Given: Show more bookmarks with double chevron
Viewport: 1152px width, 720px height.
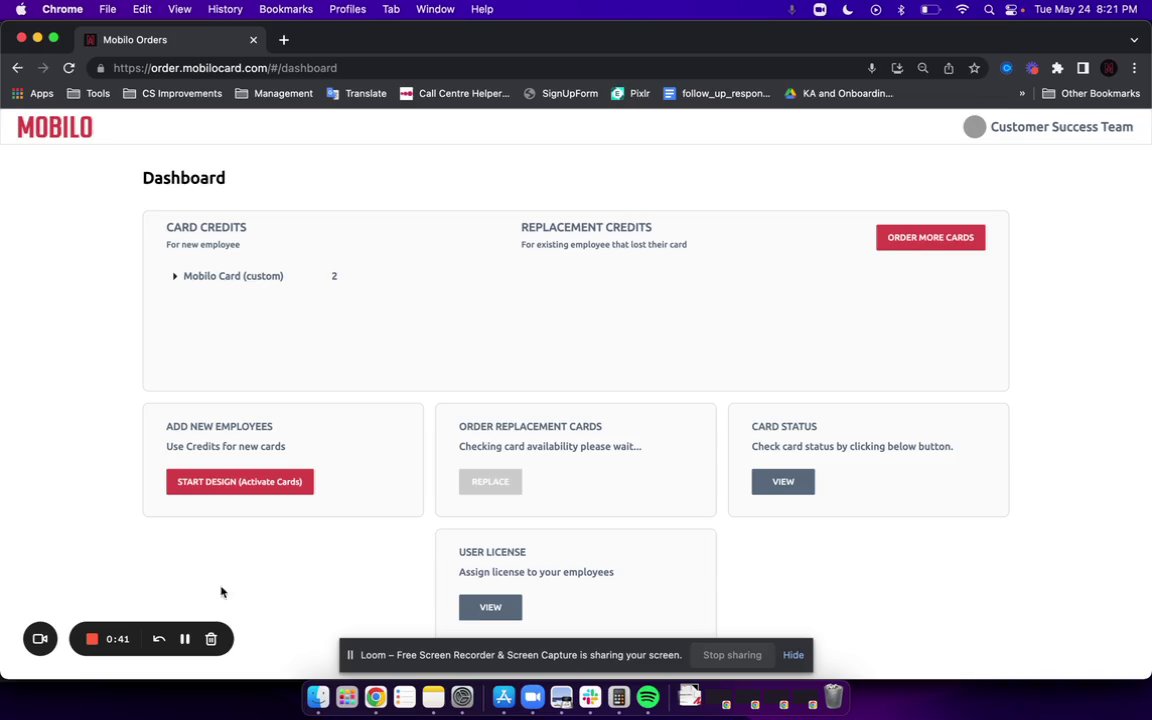Looking at the screenshot, I should pos(1021,93).
